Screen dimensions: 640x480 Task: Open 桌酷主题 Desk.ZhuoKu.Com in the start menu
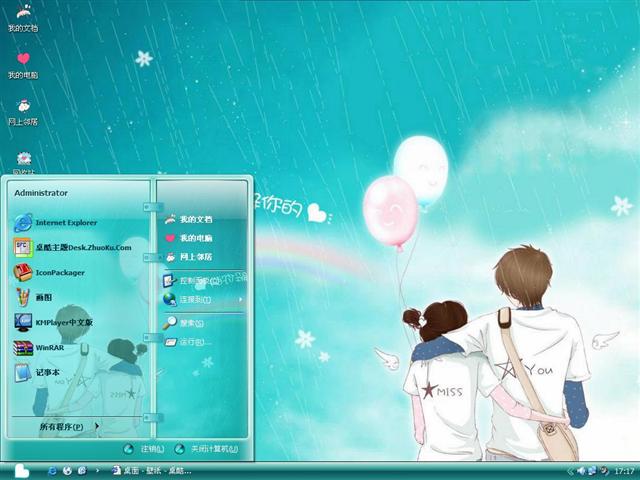[73, 247]
